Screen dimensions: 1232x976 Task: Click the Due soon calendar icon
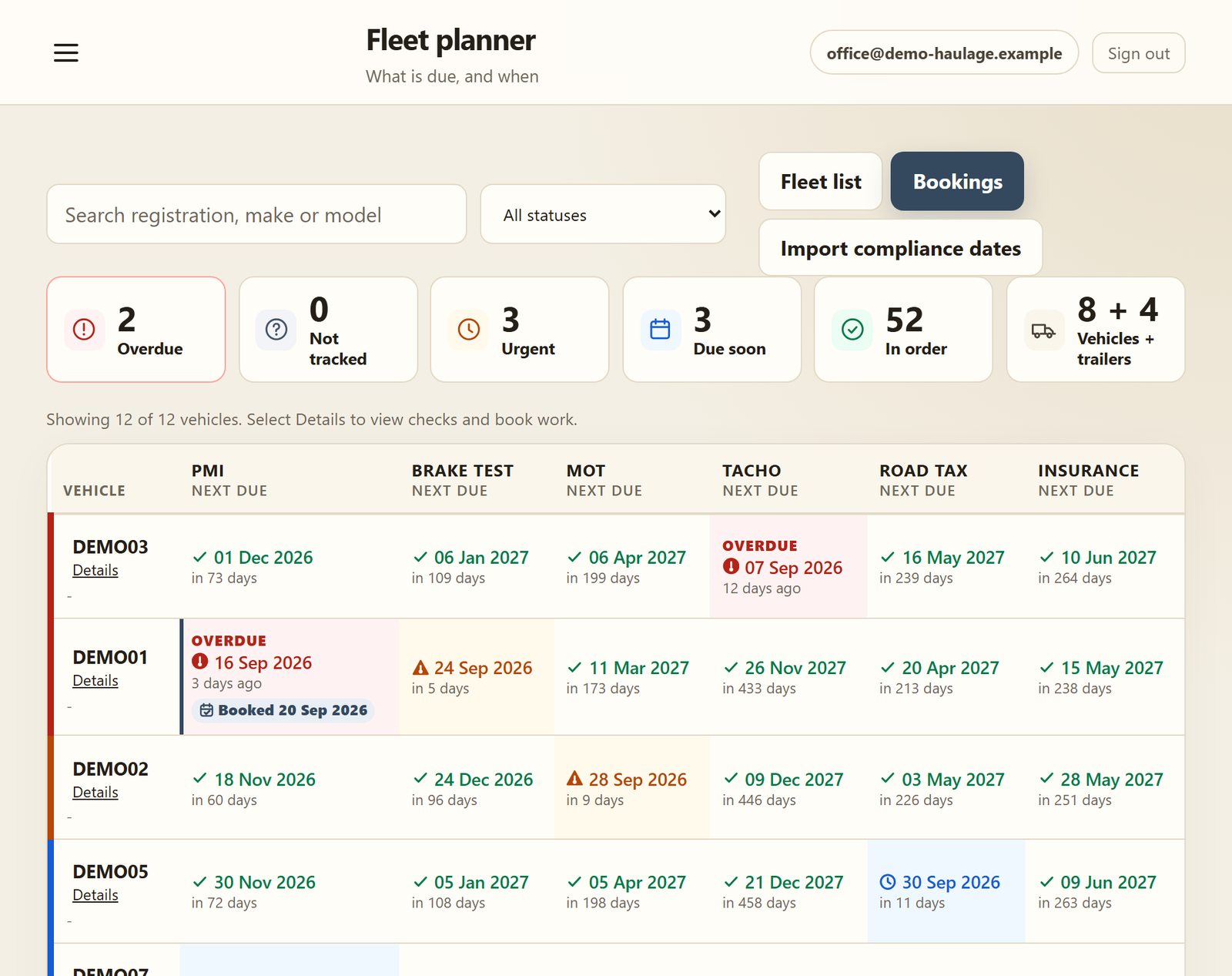click(x=660, y=330)
